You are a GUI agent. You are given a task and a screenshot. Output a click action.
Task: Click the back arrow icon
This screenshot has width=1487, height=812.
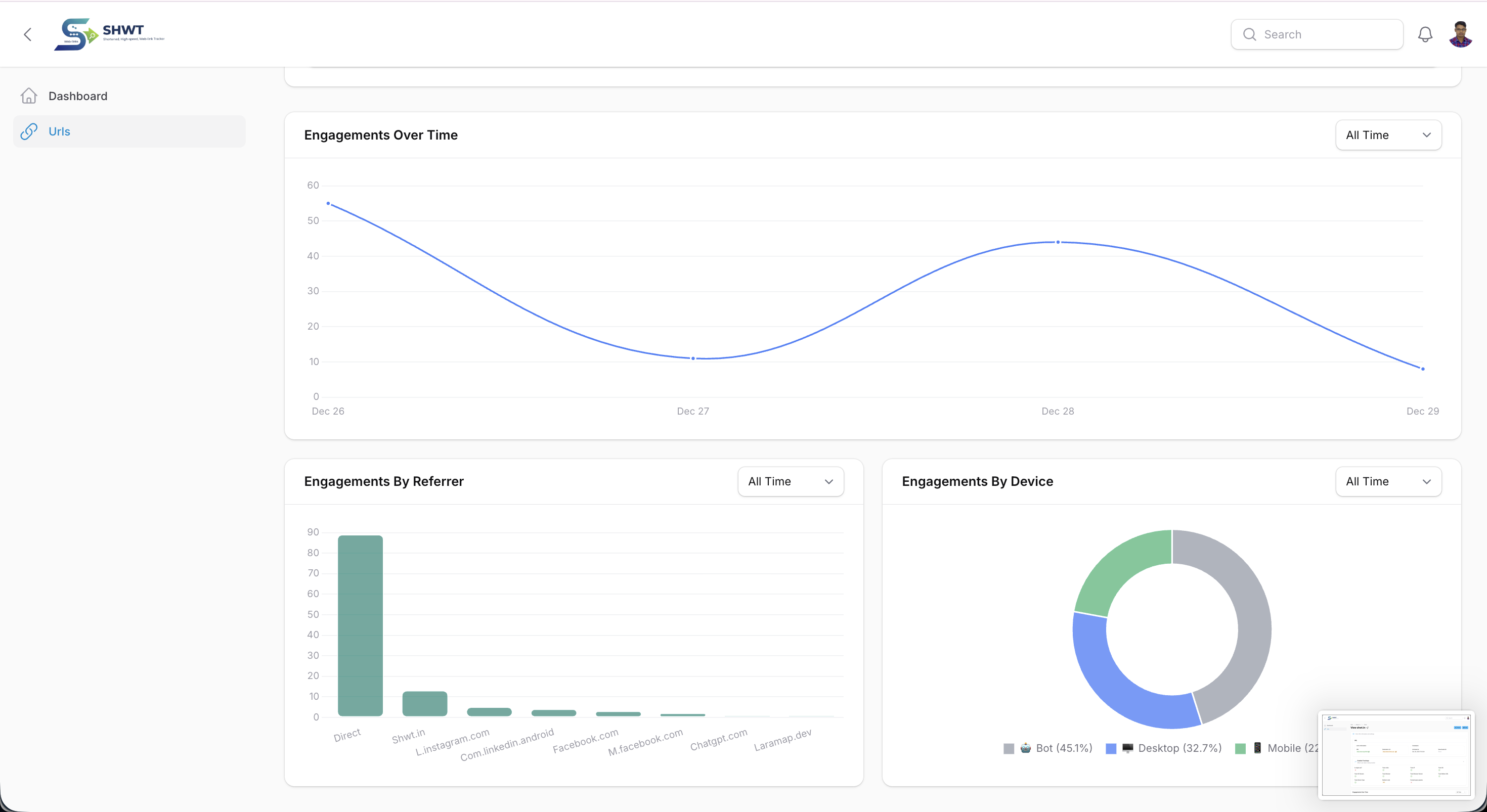coord(28,34)
